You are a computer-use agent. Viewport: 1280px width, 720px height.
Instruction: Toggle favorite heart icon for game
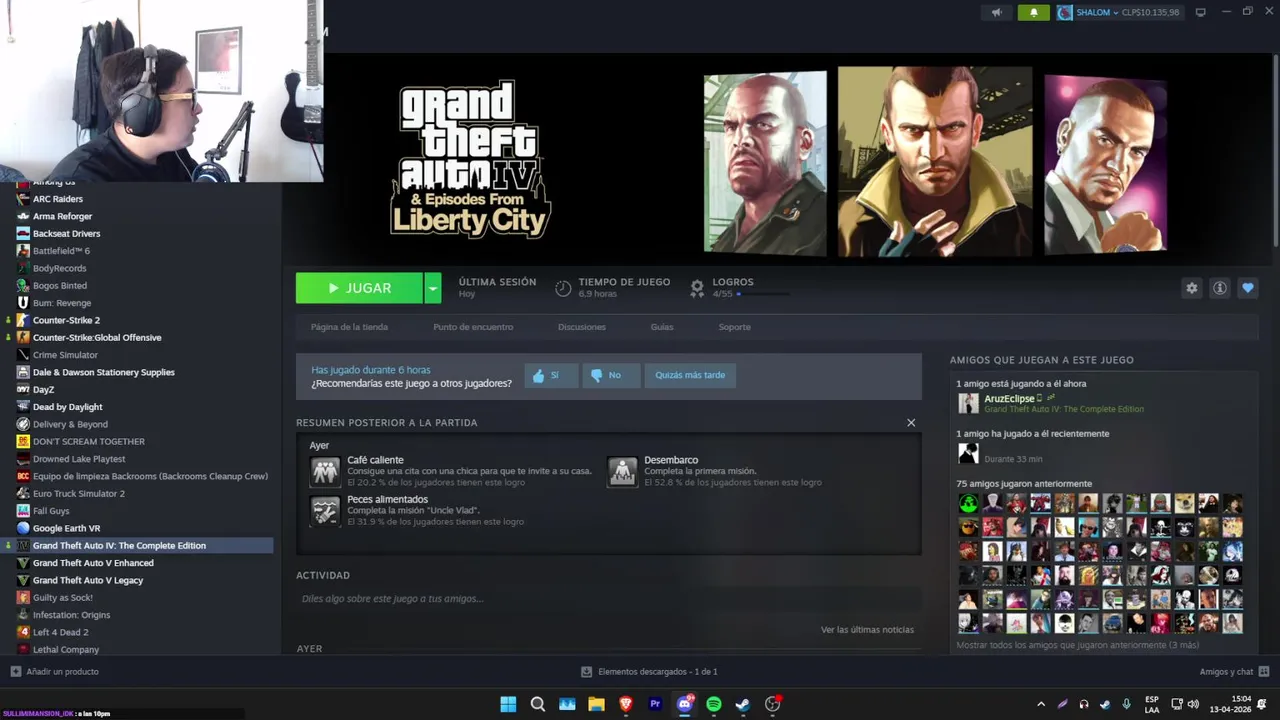click(x=1248, y=288)
